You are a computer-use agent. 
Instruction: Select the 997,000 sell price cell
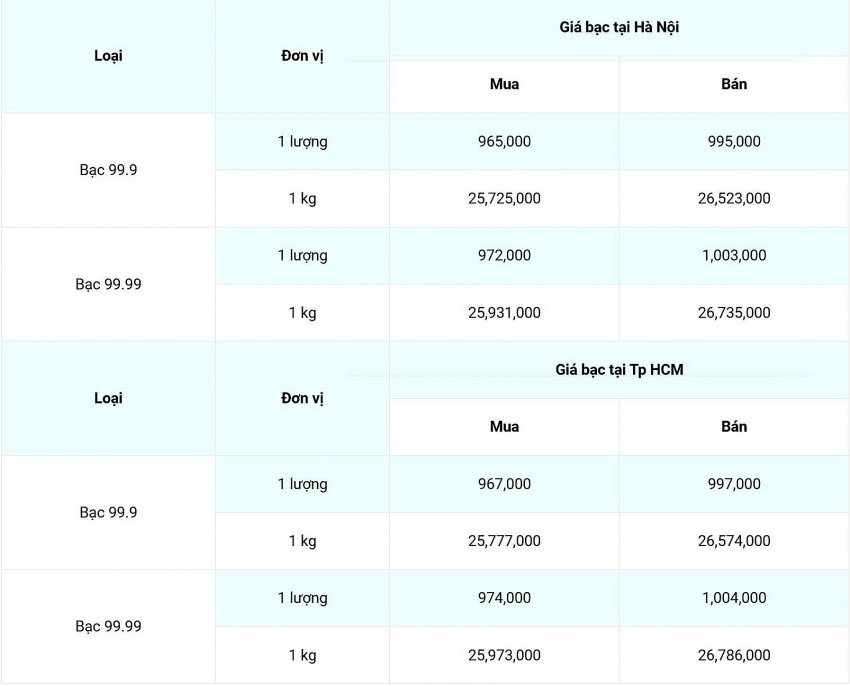click(734, 484)
